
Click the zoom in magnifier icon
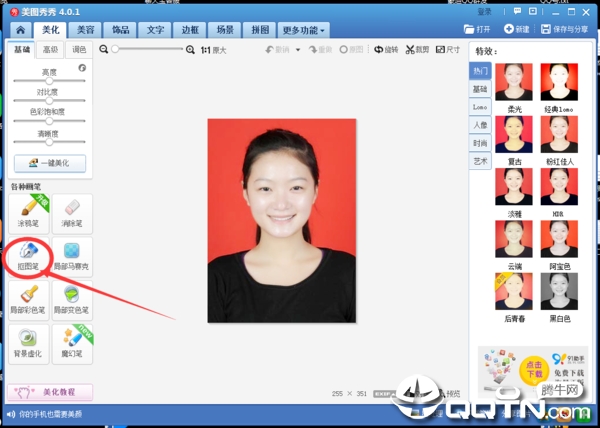(x=191, y=49)
